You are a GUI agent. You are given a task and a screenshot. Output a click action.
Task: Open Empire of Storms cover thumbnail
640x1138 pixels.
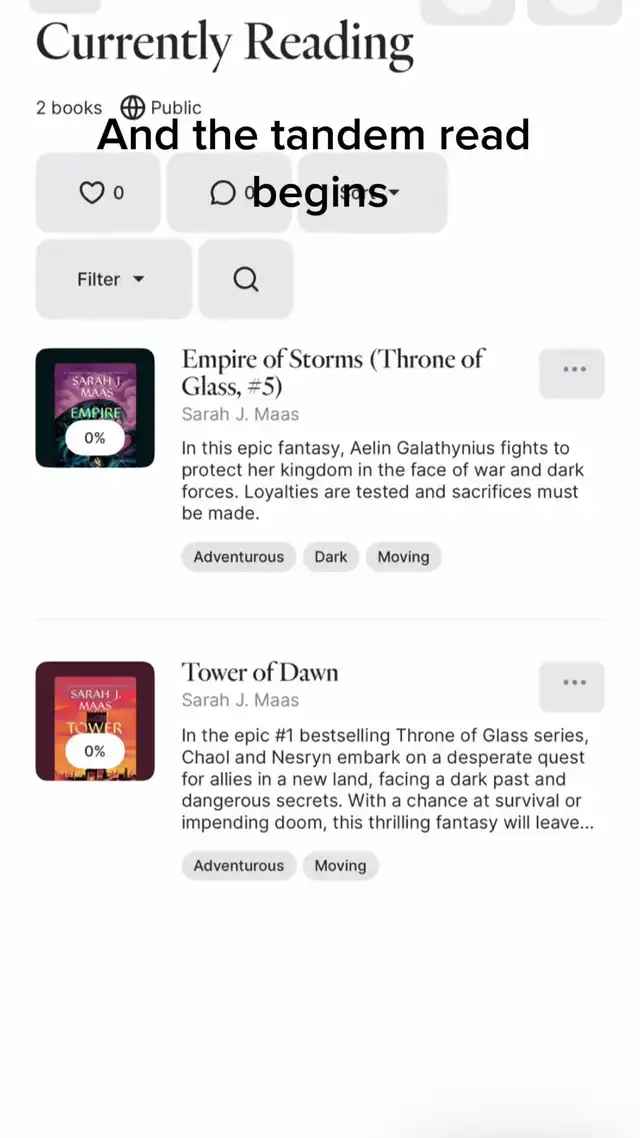coord(95,408)
